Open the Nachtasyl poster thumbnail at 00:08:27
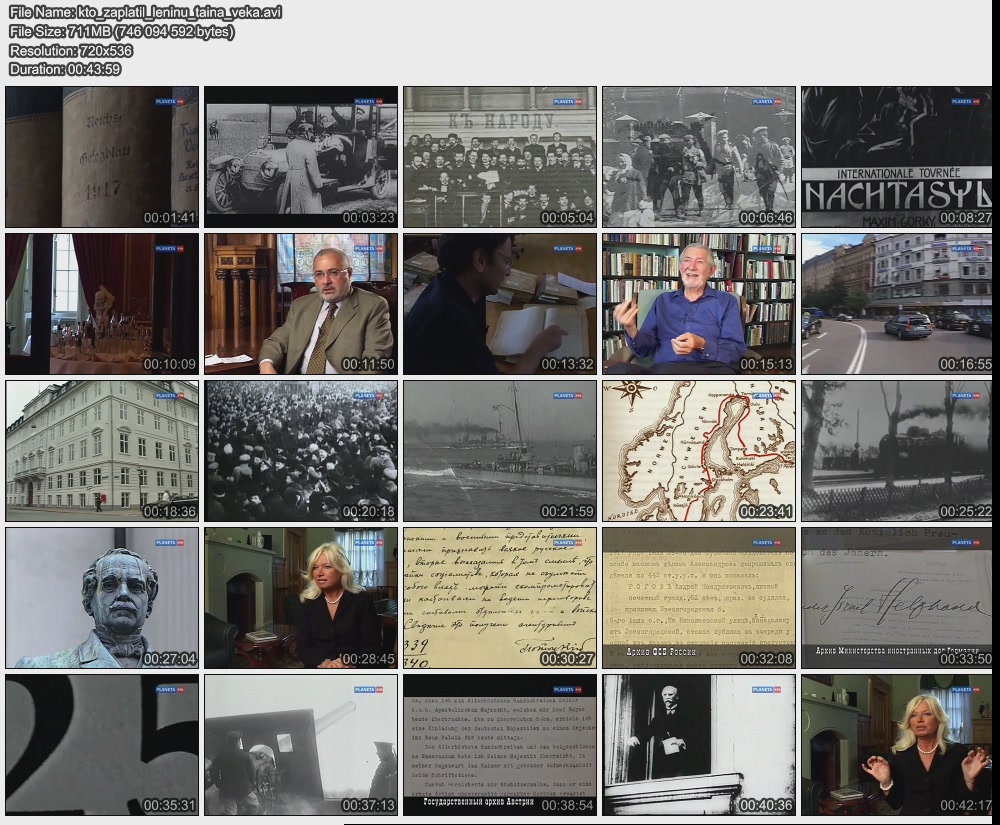This screenshot has width=1000, height=825. click(897, 157)
